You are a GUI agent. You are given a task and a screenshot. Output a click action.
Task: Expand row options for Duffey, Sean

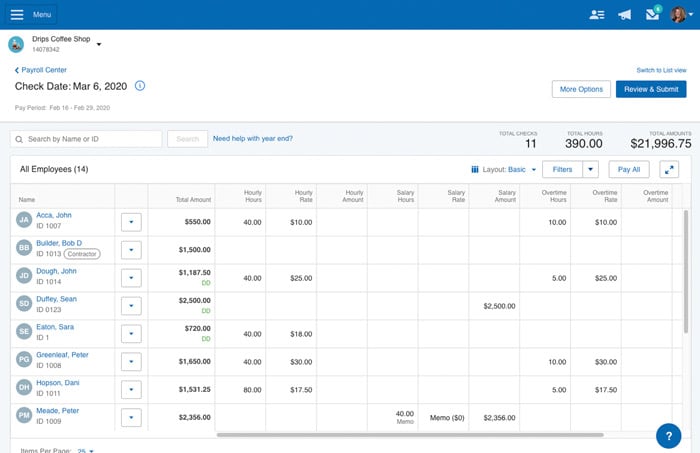tap(131, 306)
